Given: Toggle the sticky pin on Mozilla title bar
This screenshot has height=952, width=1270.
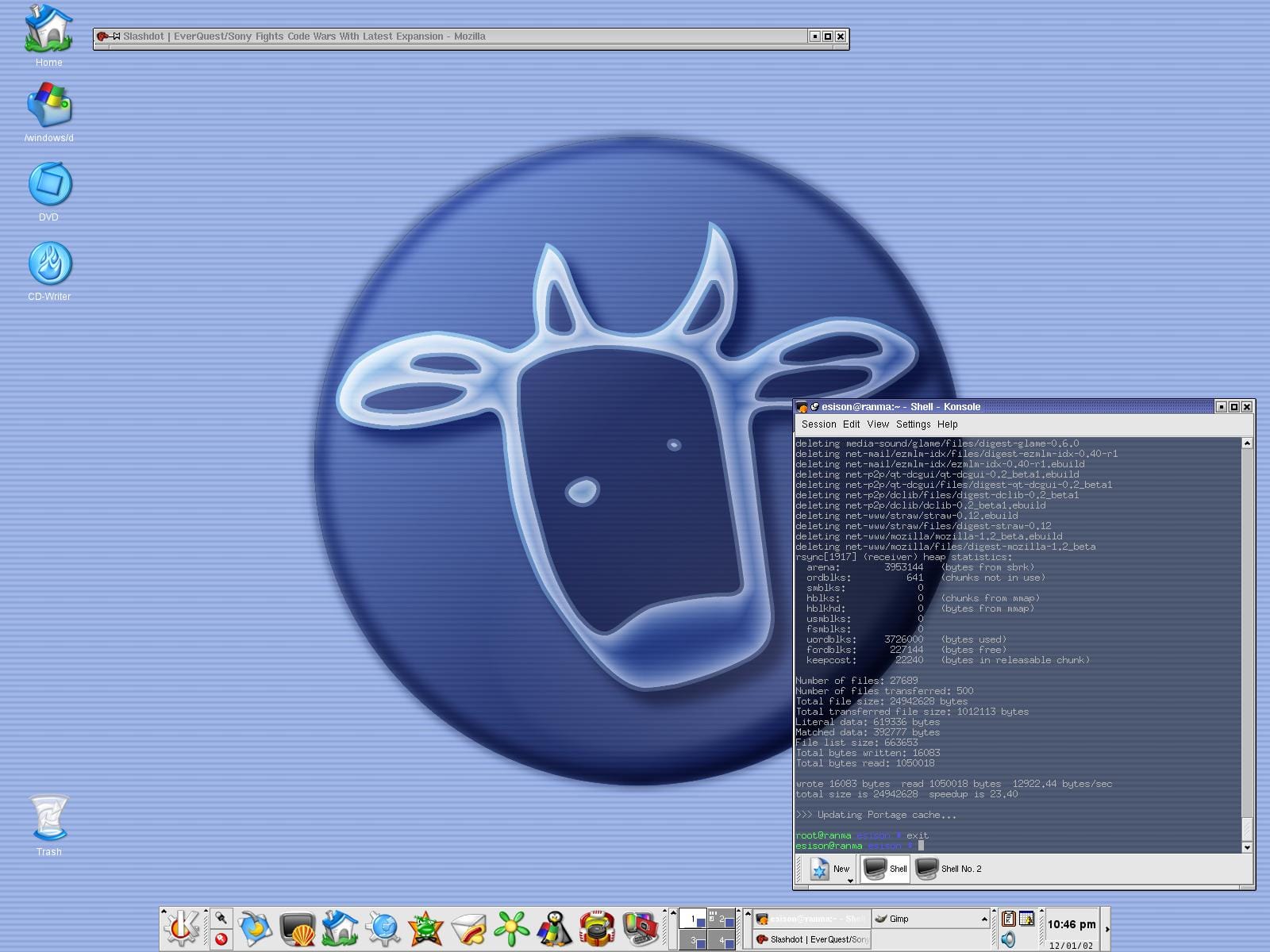Looking at the screenshot, I should (x=116, y=36).
